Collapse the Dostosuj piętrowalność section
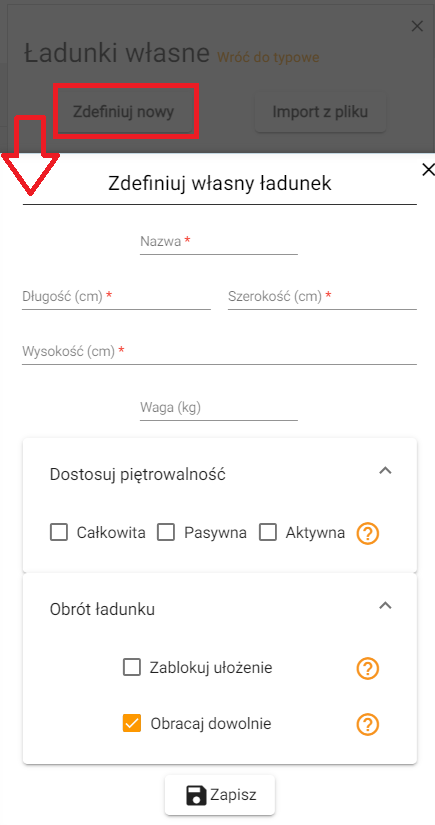This screenshot has height=825, width=435. pyautogui.click(x=386, y=470)
